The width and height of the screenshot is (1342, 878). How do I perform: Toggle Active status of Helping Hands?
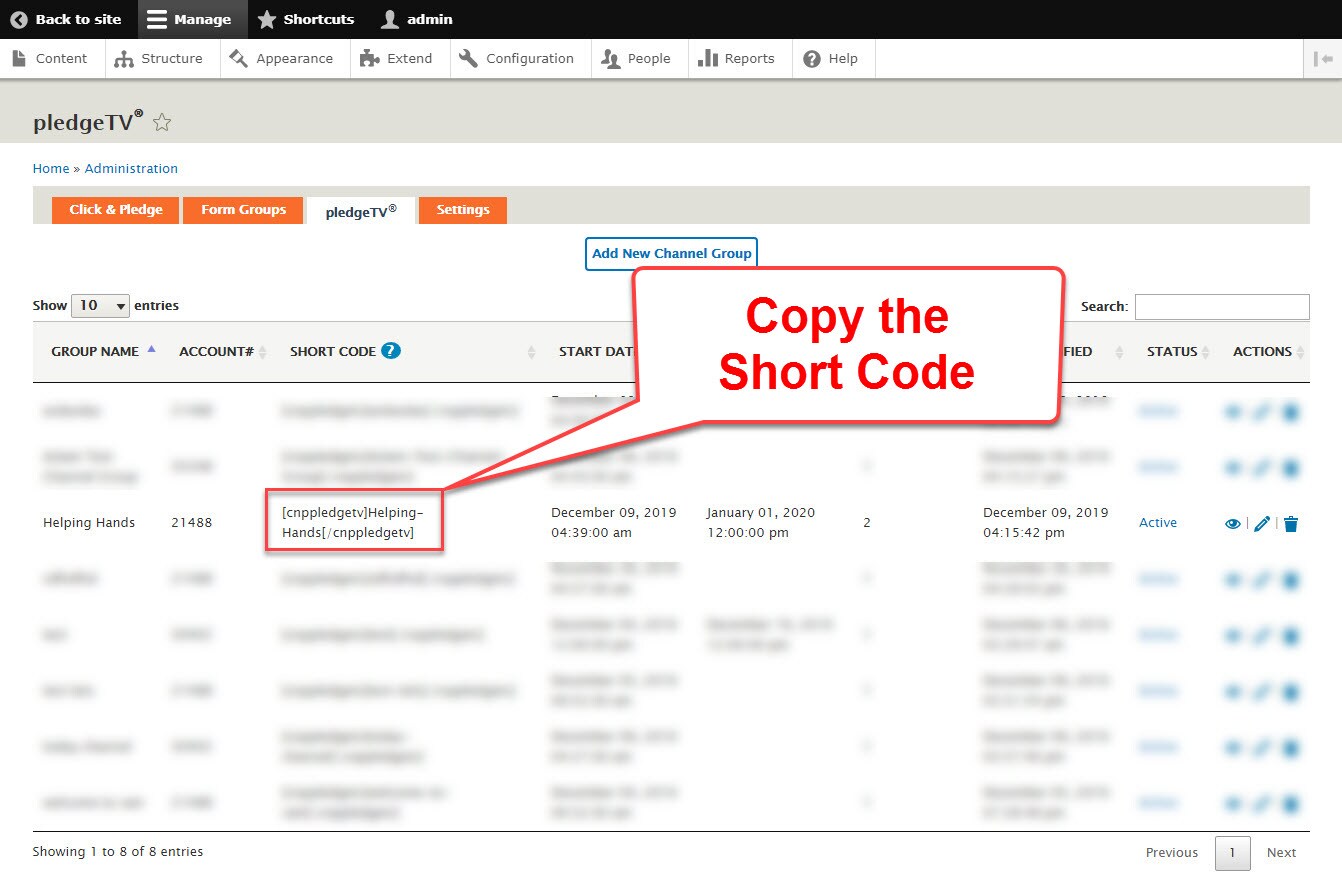pos(1158,522)
